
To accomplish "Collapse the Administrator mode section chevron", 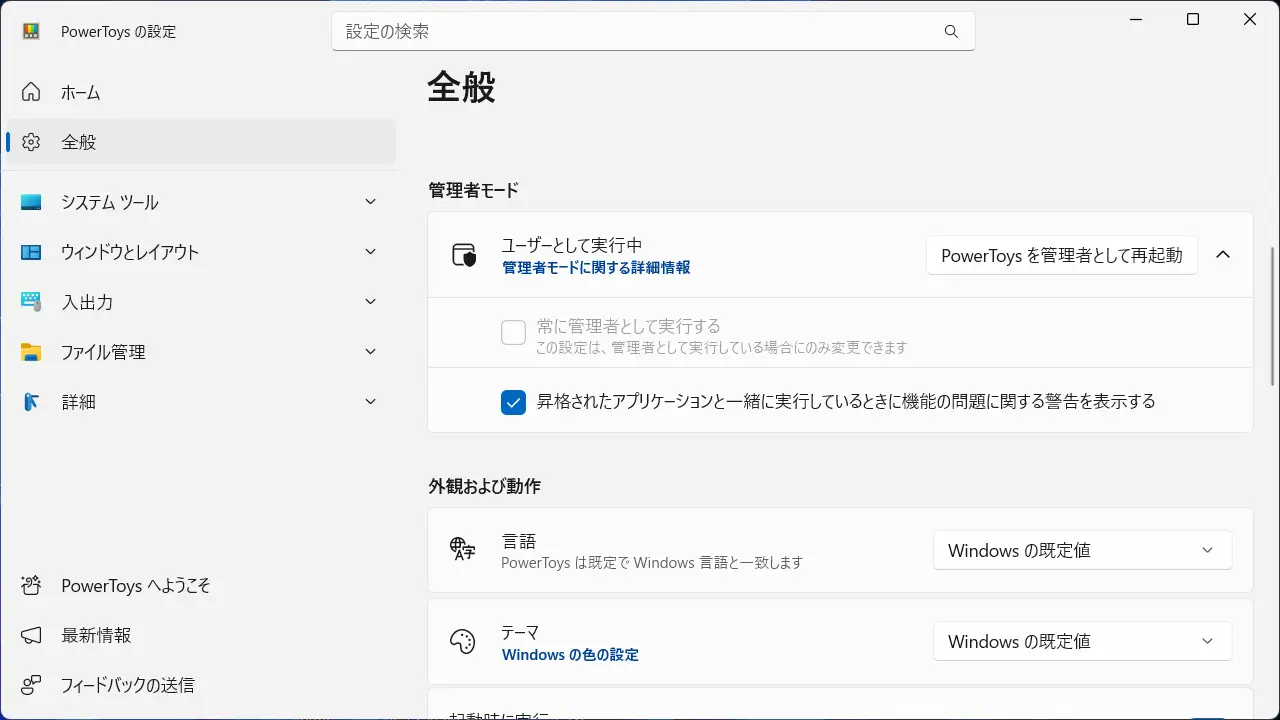I will click(x=1223, y=255).
